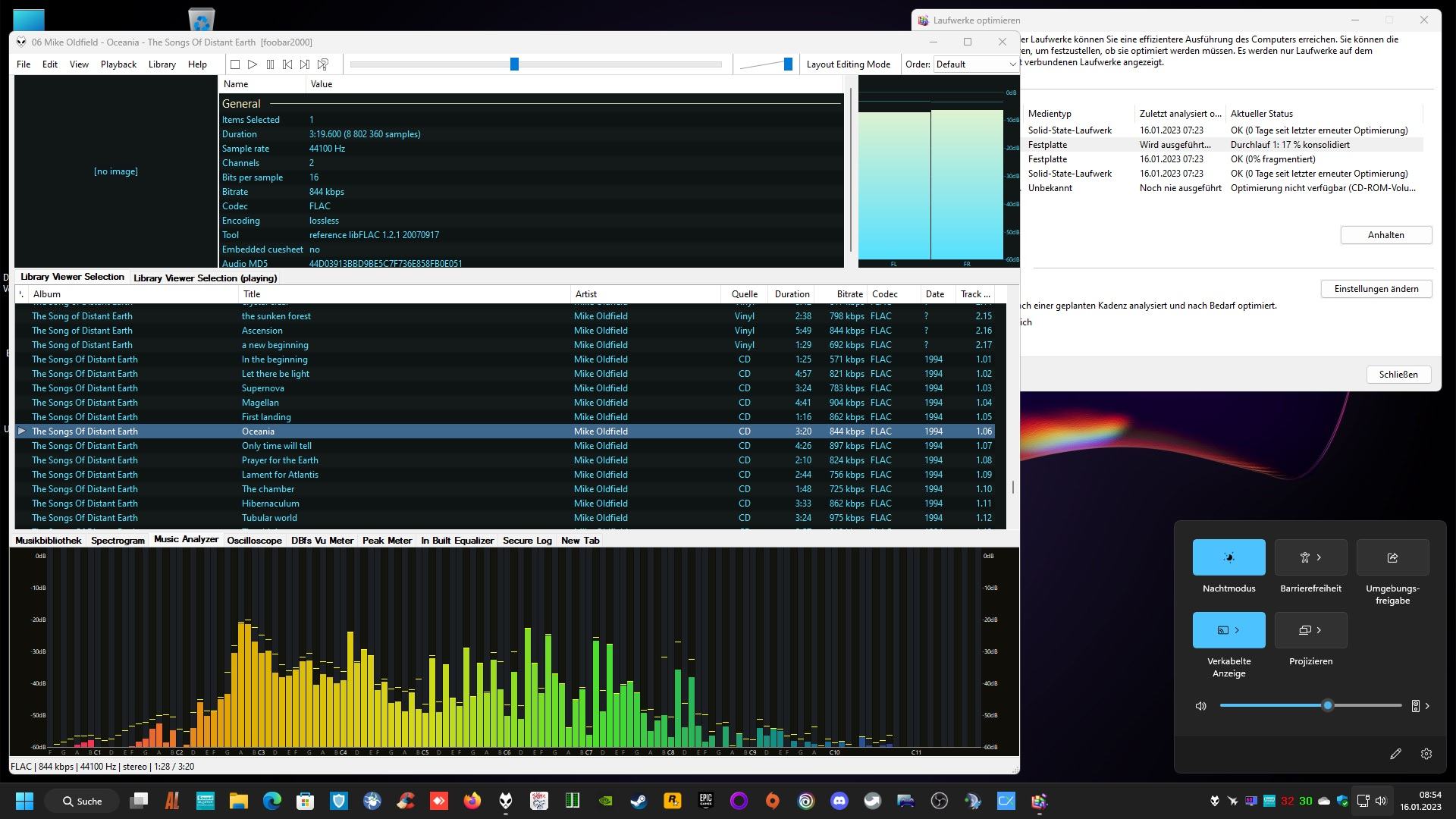Click Schließen in Laufwerke optimieren window

tap(1398, 375)
